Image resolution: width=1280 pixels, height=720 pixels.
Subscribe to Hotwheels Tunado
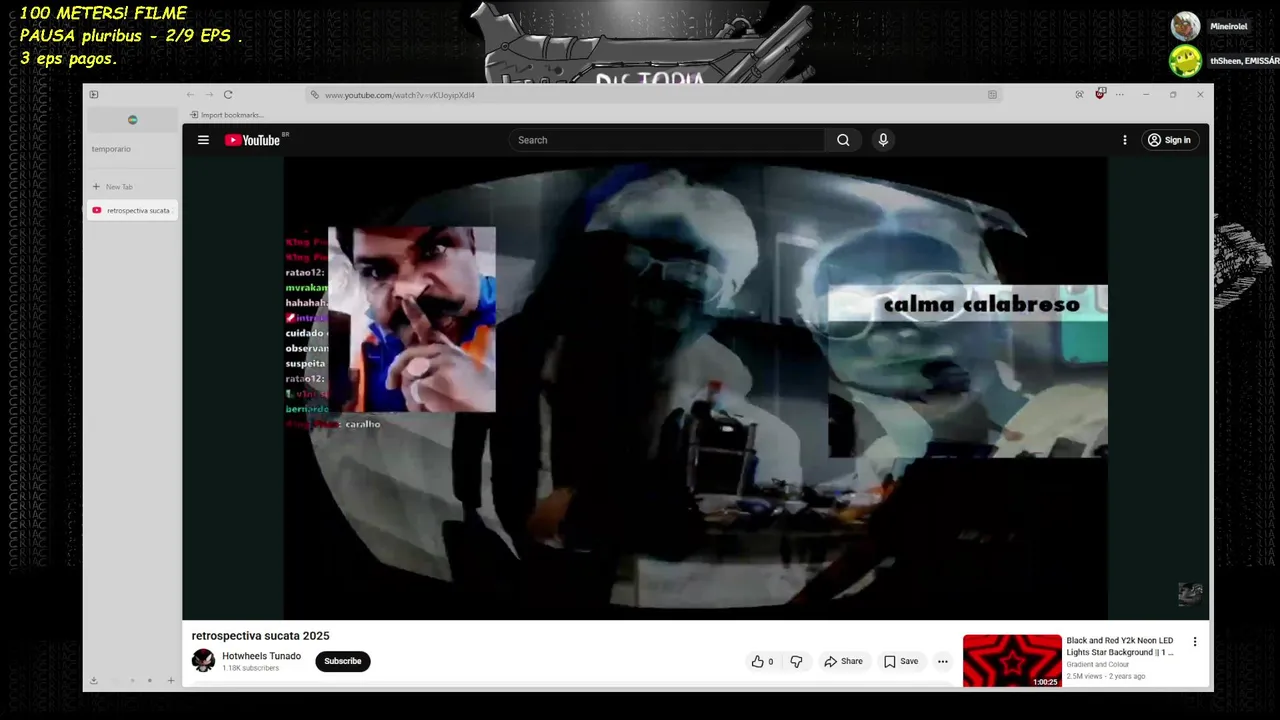343,661
